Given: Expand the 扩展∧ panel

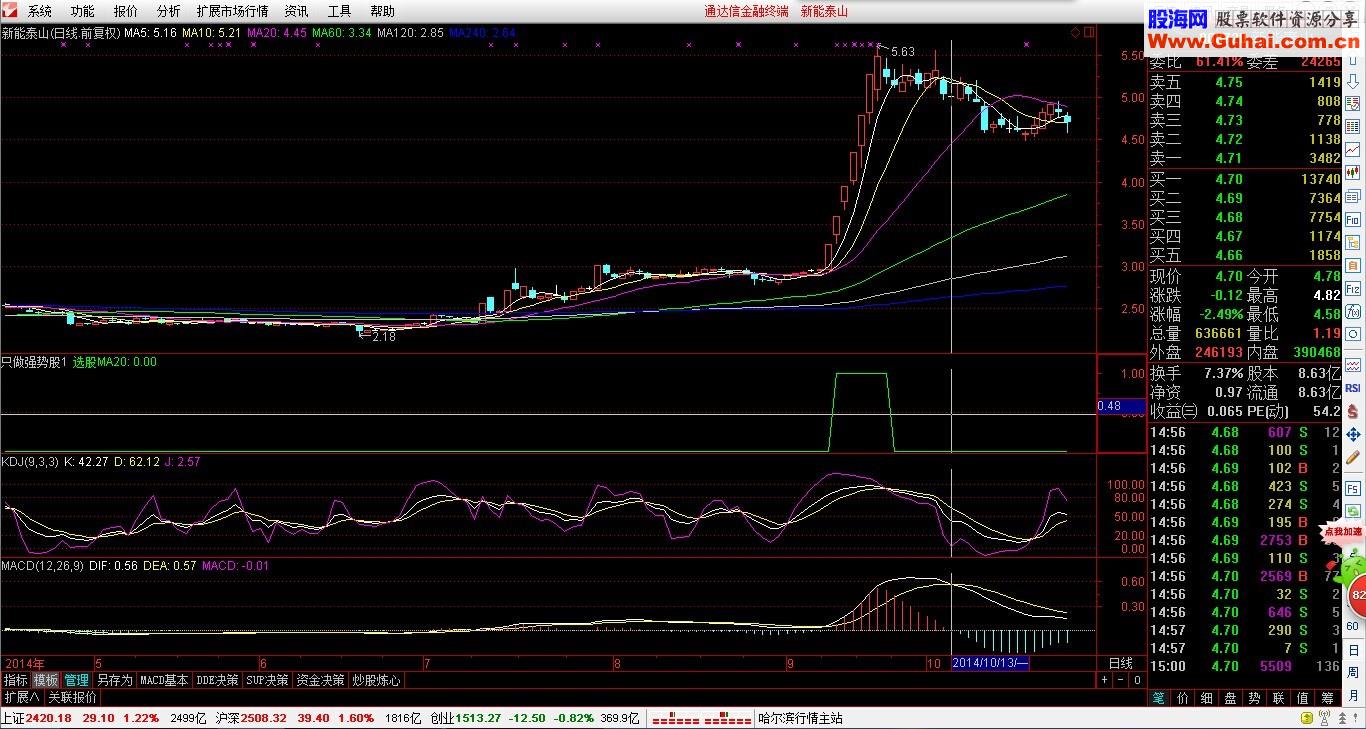Looking at the screenshot, I should point(21,697).
